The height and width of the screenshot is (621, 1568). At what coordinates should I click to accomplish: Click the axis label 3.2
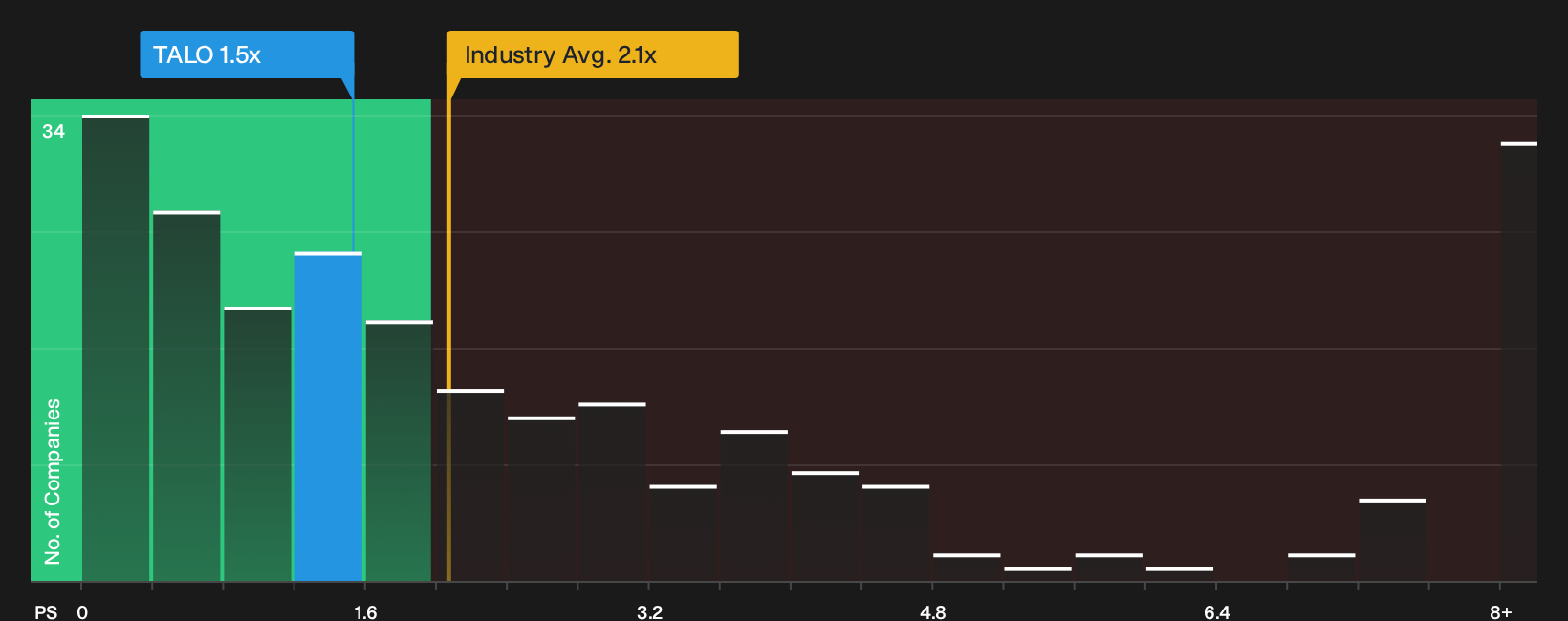pyautogui.click(x=649, y=611)
